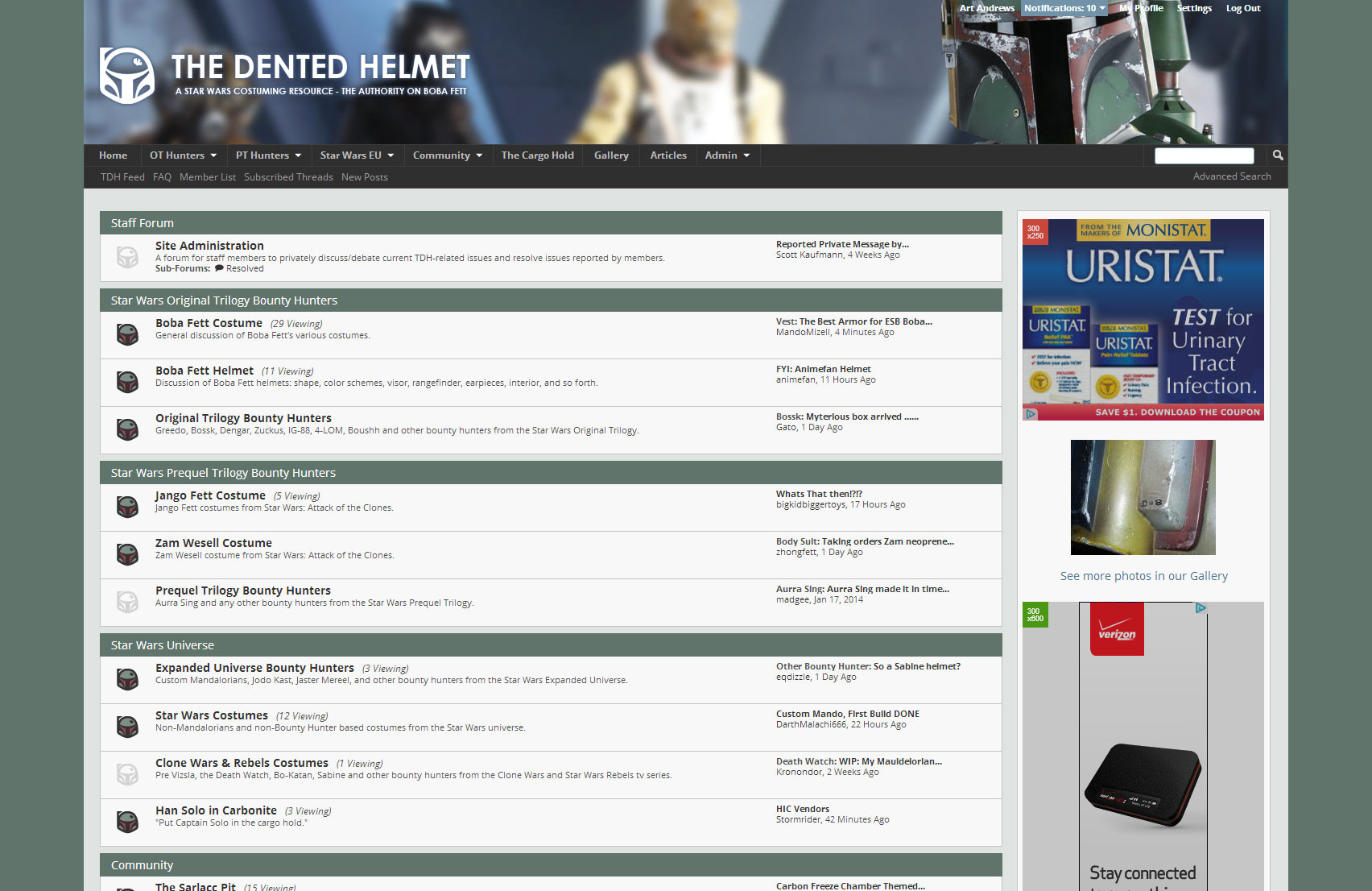
Task: Open Settings in the top bar
Action: tap(1194, 8)
